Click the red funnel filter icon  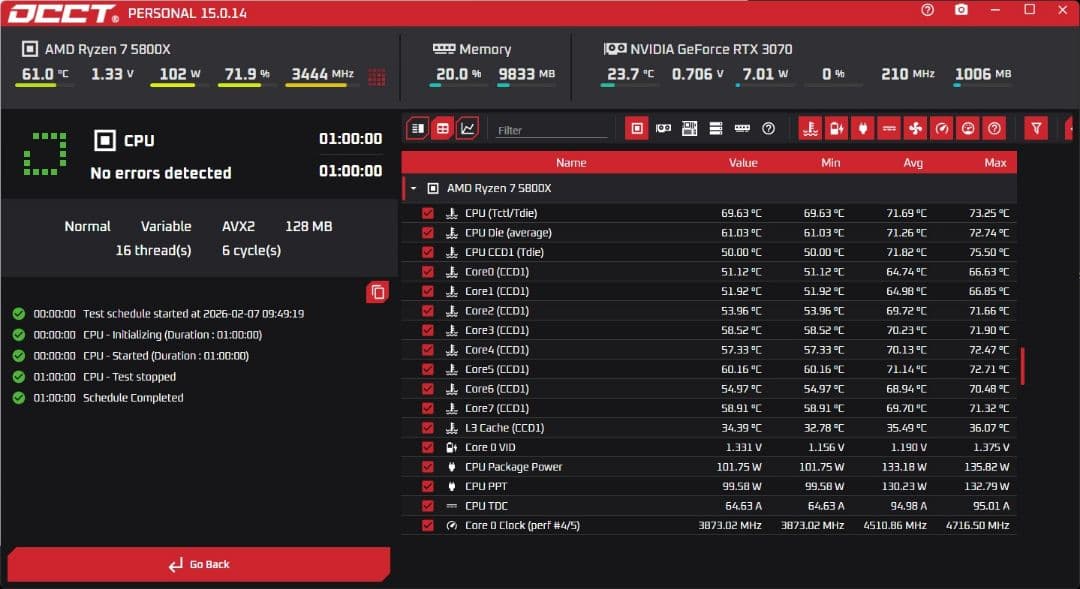(1036, 128)
